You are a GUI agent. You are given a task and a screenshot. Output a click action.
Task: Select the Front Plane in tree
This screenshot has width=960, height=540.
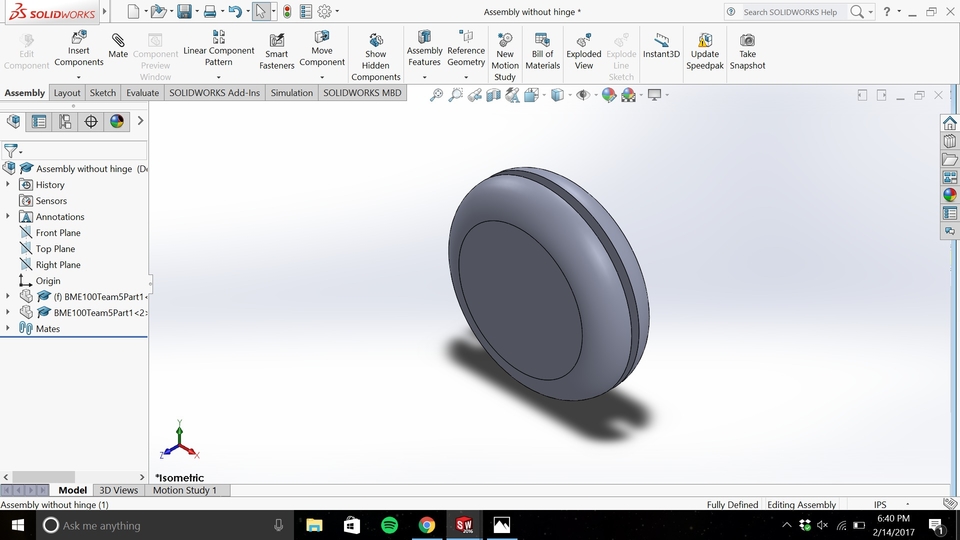[58, 233]
